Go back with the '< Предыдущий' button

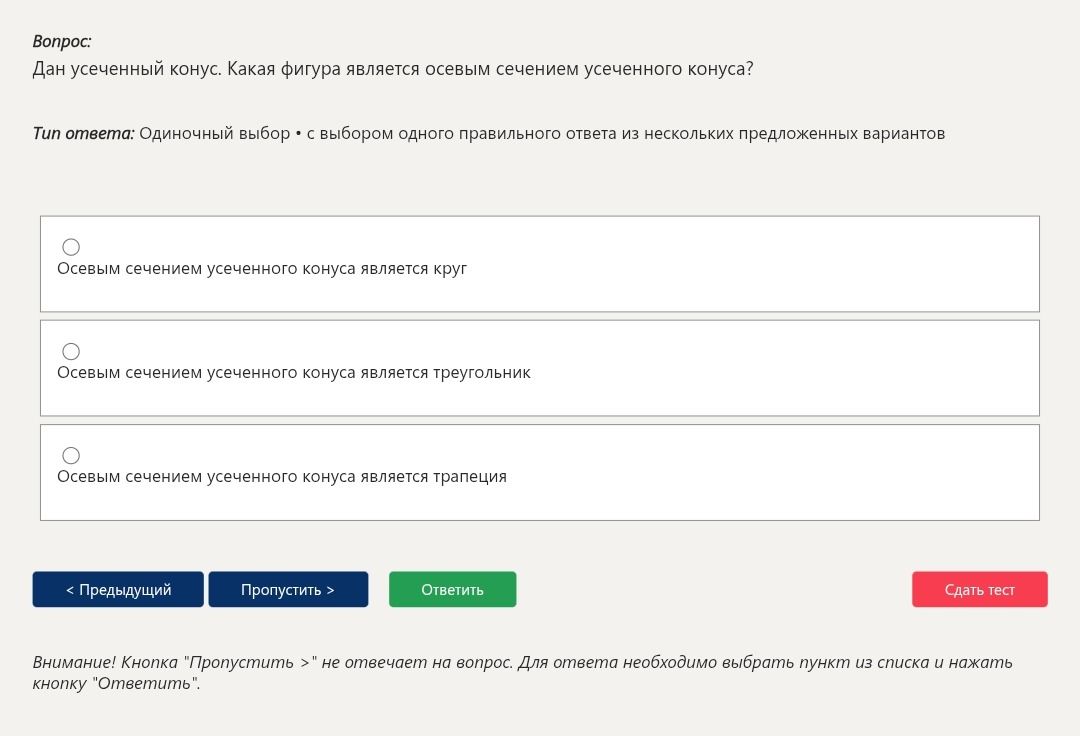[x=118, y=589]
